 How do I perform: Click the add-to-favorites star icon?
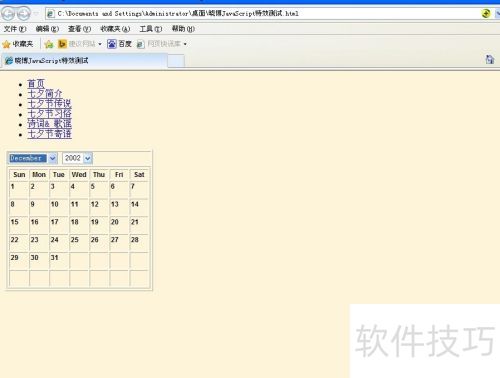click(x=49, y=44)
